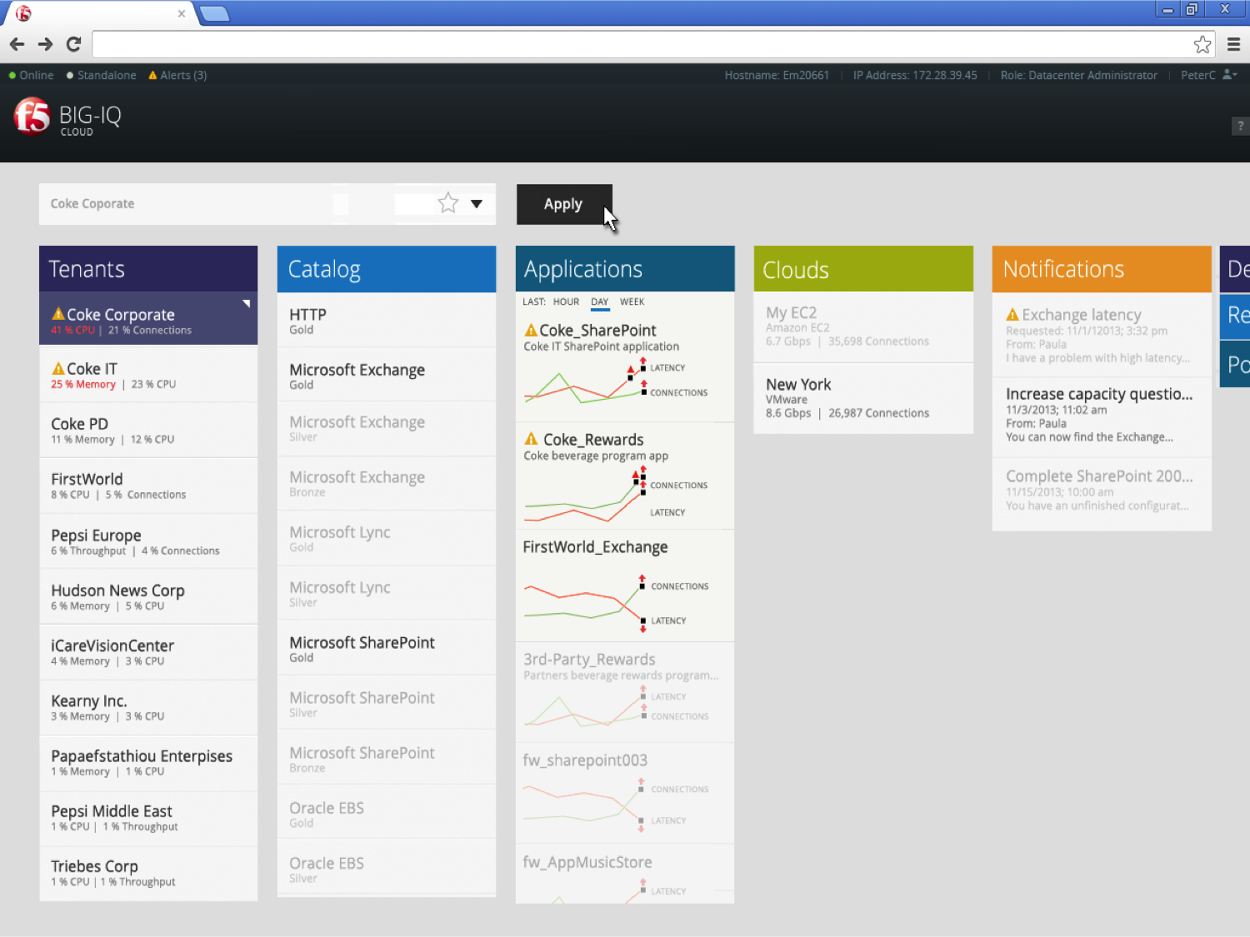Switch applications chart to WEEK
1250x937 pixels.
(x=632, y=302)
